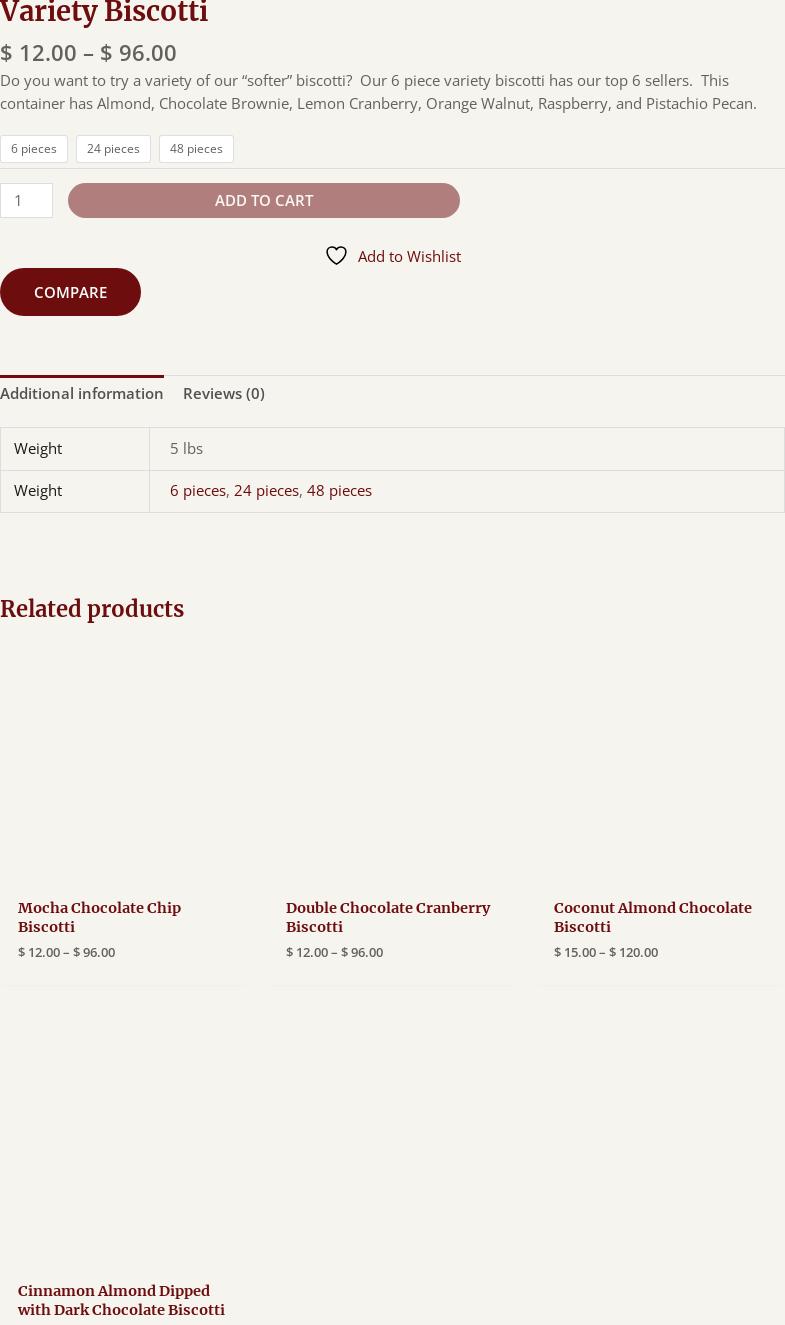This screenshot has width=785, height=1325.
Task: Click the Coconut Almond Chocolate Biscotti price range
Action: point(605,952)
